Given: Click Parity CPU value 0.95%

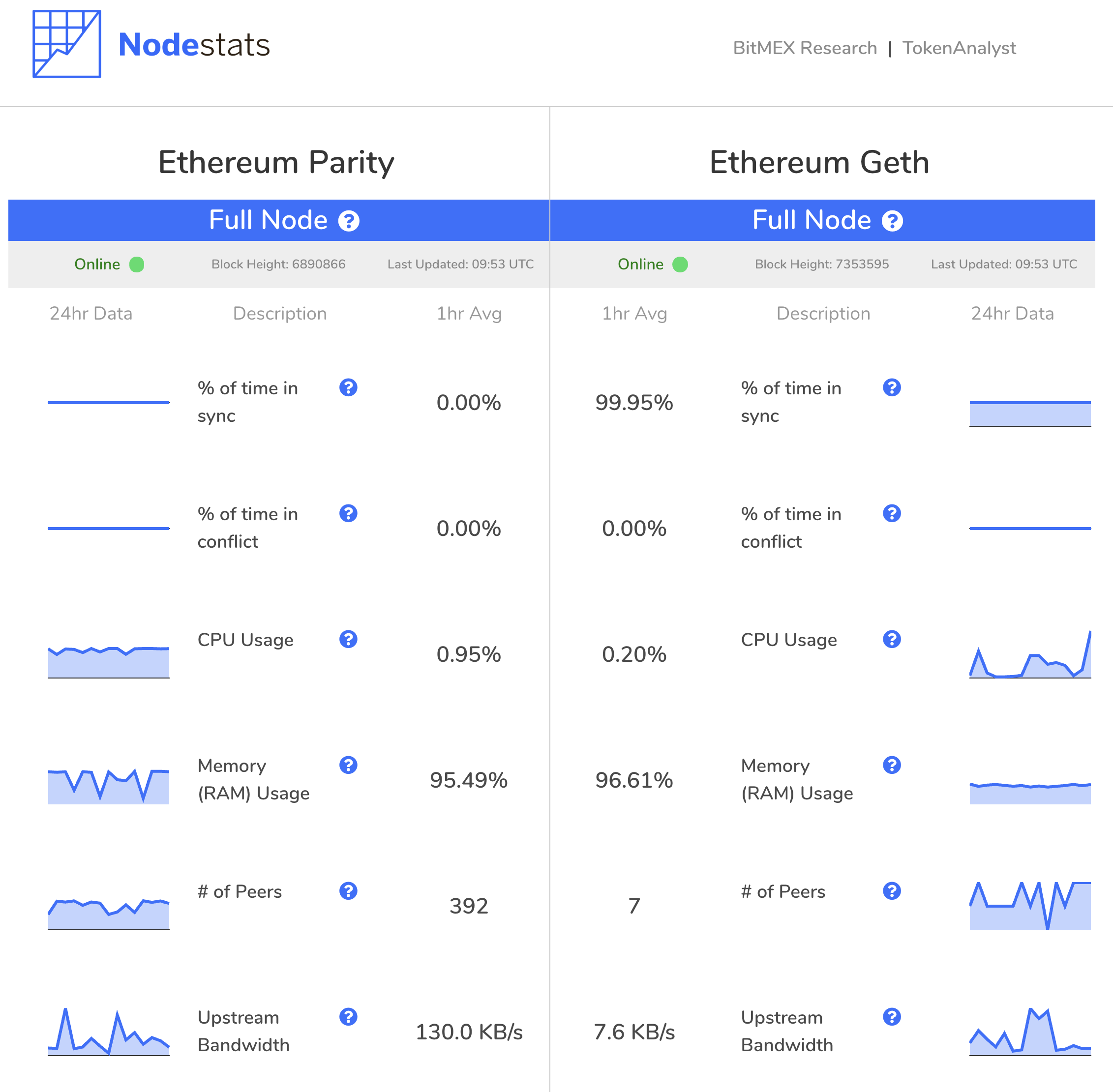Looking at the screenshot, I should (x=469, y=654).
